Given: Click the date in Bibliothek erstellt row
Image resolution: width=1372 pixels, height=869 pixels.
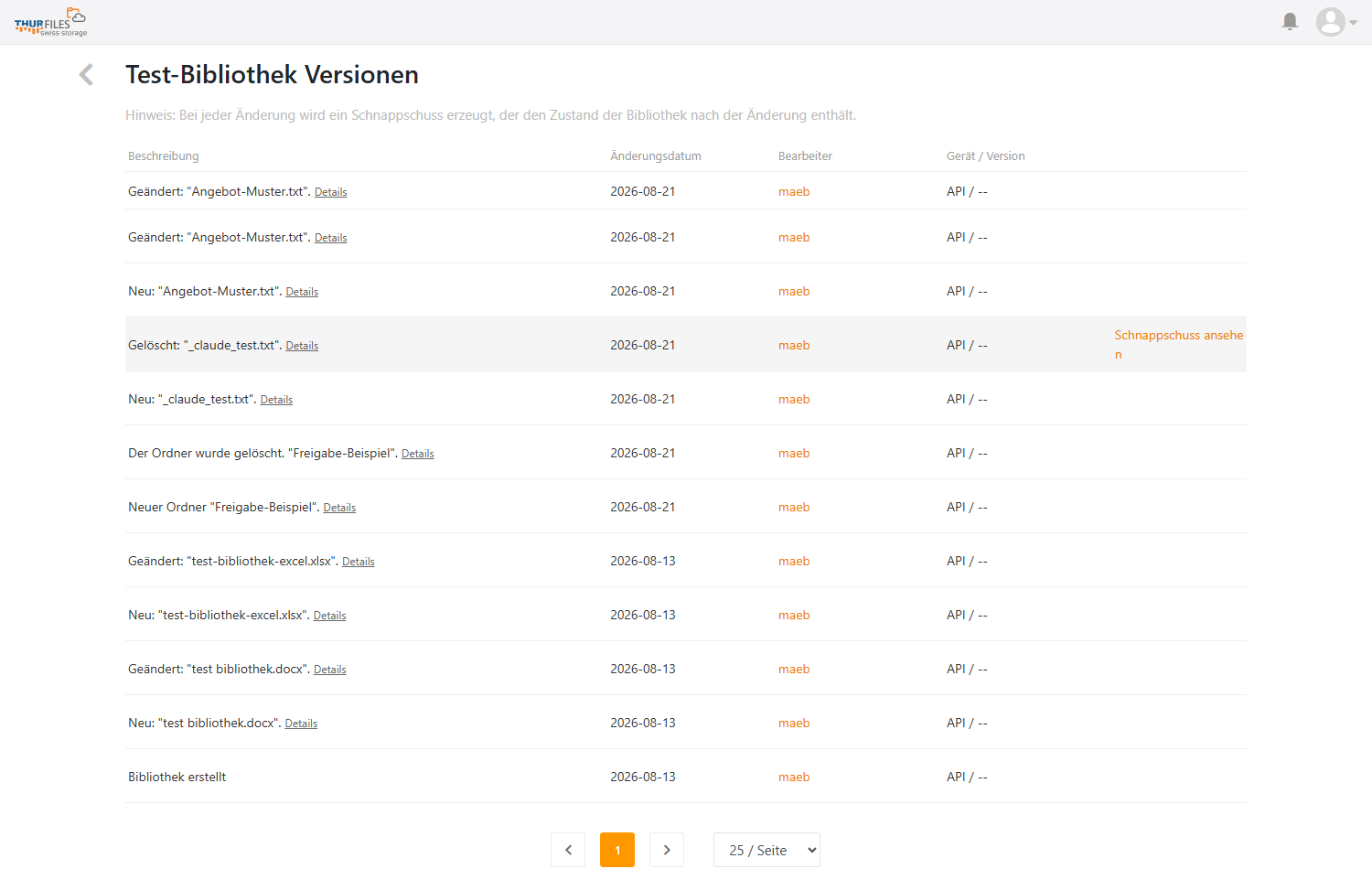Looking at the screenshot, I should click(643, 777).
